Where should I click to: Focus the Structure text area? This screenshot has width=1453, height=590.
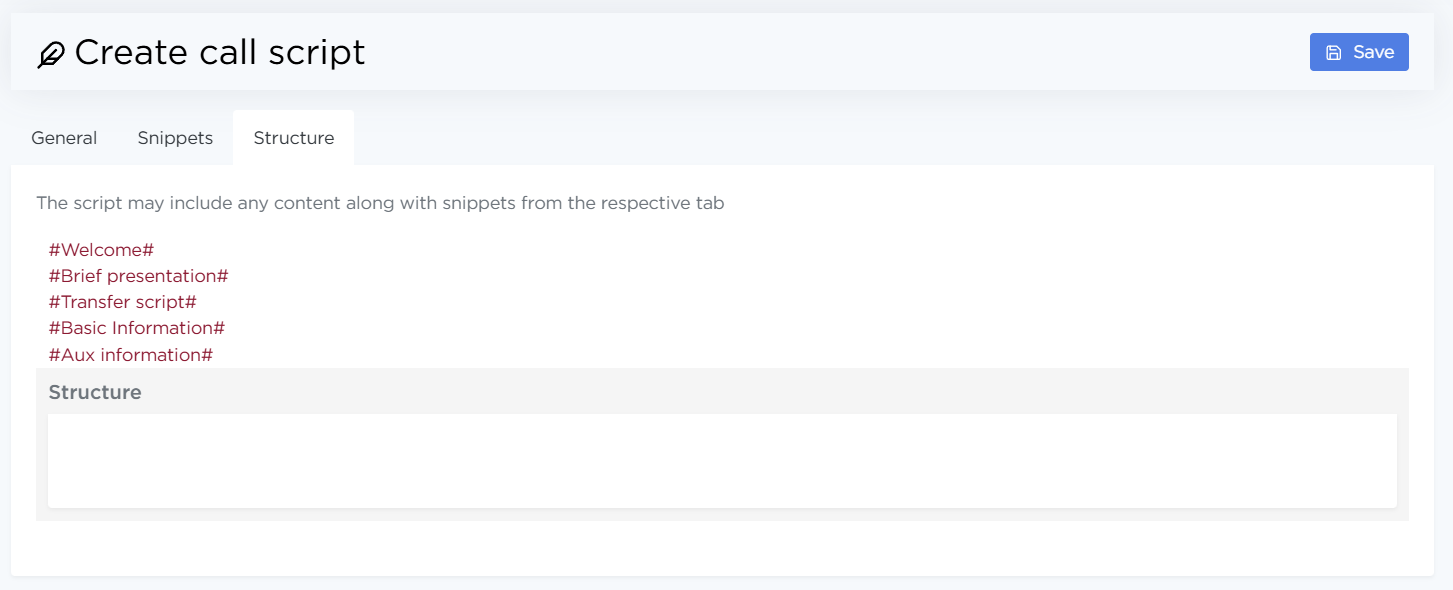(721, 461)
